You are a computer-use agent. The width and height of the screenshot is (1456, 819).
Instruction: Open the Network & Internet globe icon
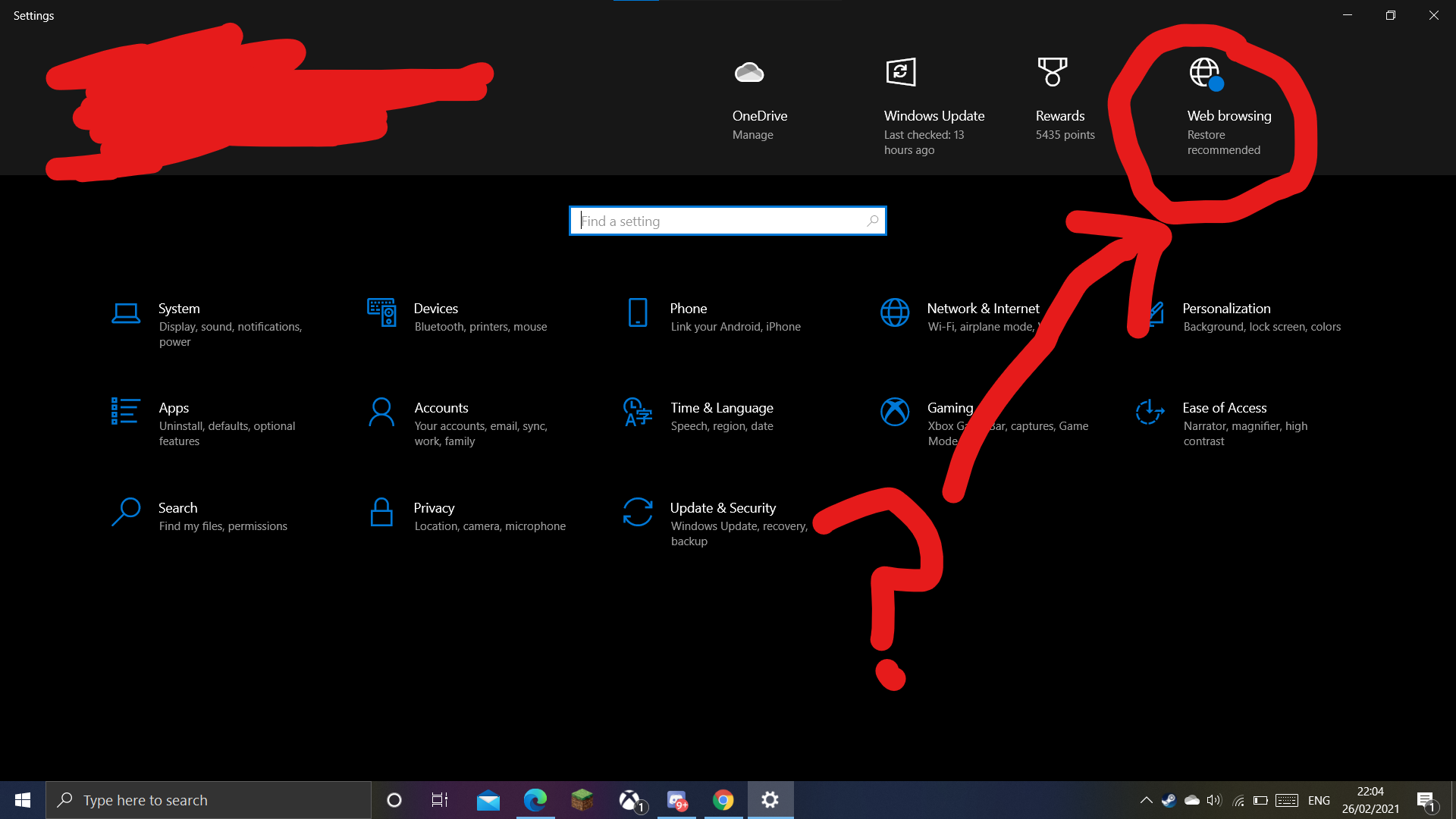pyautogui.click(x=895, y=312)
